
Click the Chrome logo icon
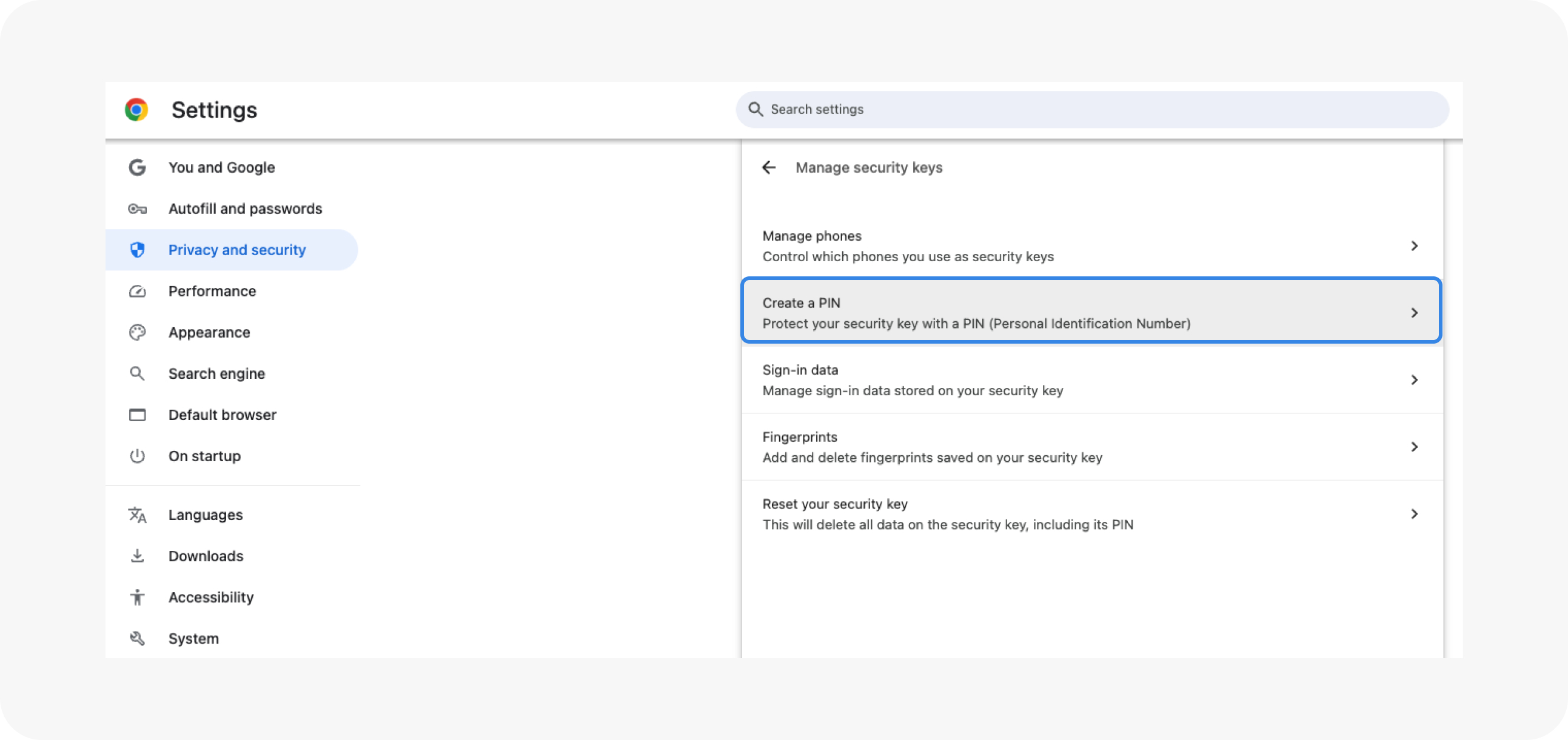[136, 110]
